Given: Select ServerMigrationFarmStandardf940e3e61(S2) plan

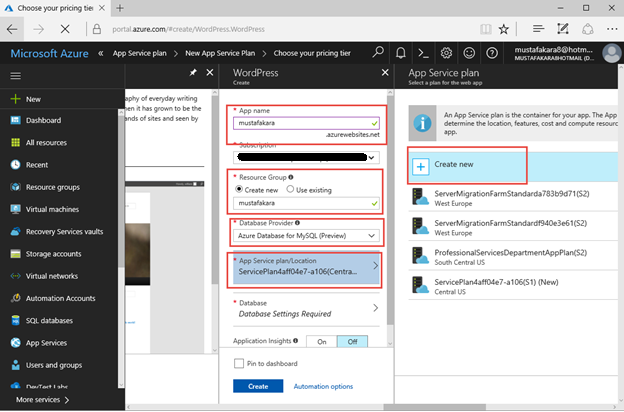Looking at the screenshot, I should tap(513, 227).
